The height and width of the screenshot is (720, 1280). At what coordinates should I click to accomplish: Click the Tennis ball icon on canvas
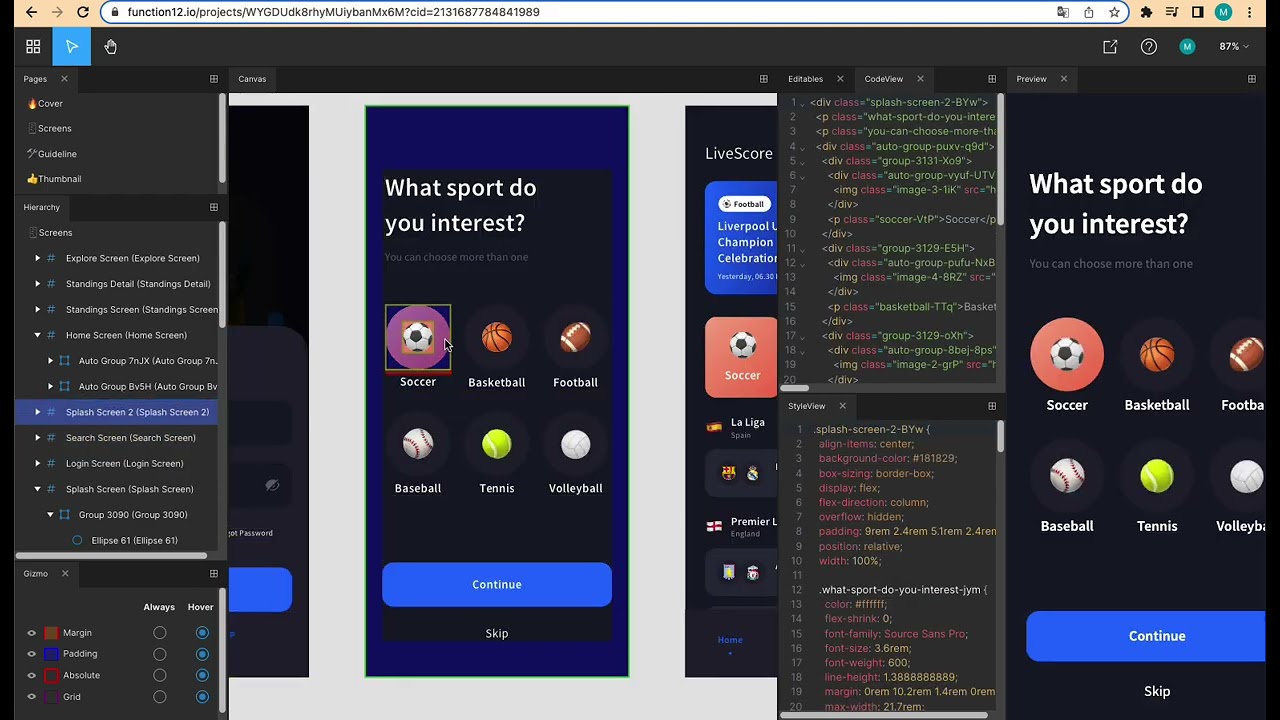pos(497,444)
